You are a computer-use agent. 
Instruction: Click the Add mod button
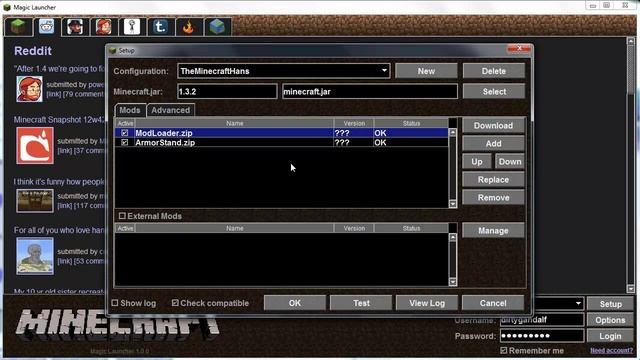click(493, 144)
